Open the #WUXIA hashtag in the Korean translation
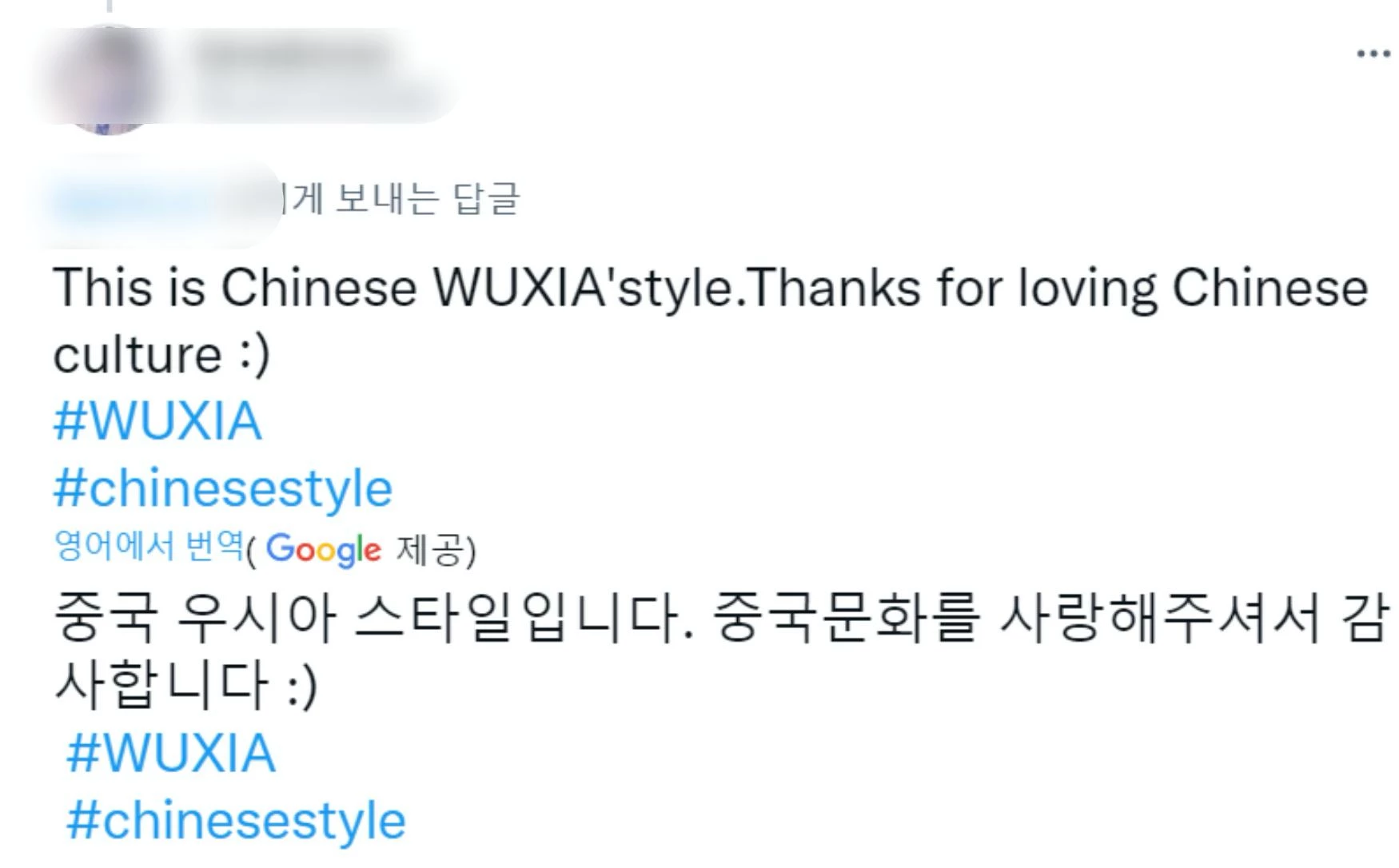1399x868 pixels. 171,753
